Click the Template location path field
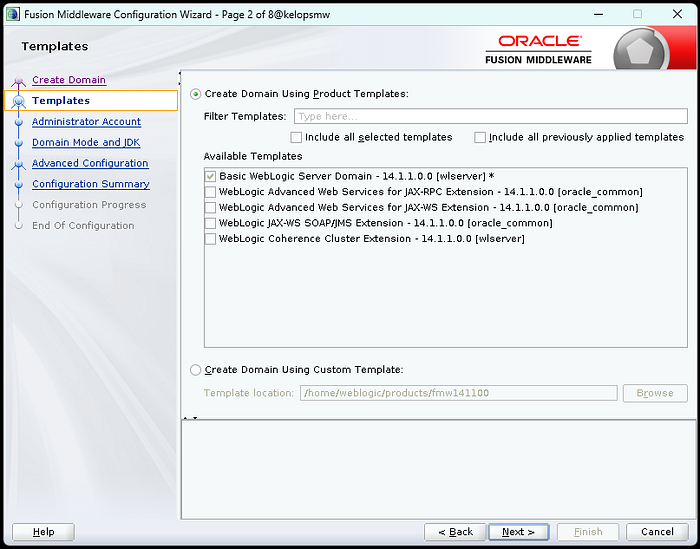Viewport: 700px width, 549px height. (458, 393)
